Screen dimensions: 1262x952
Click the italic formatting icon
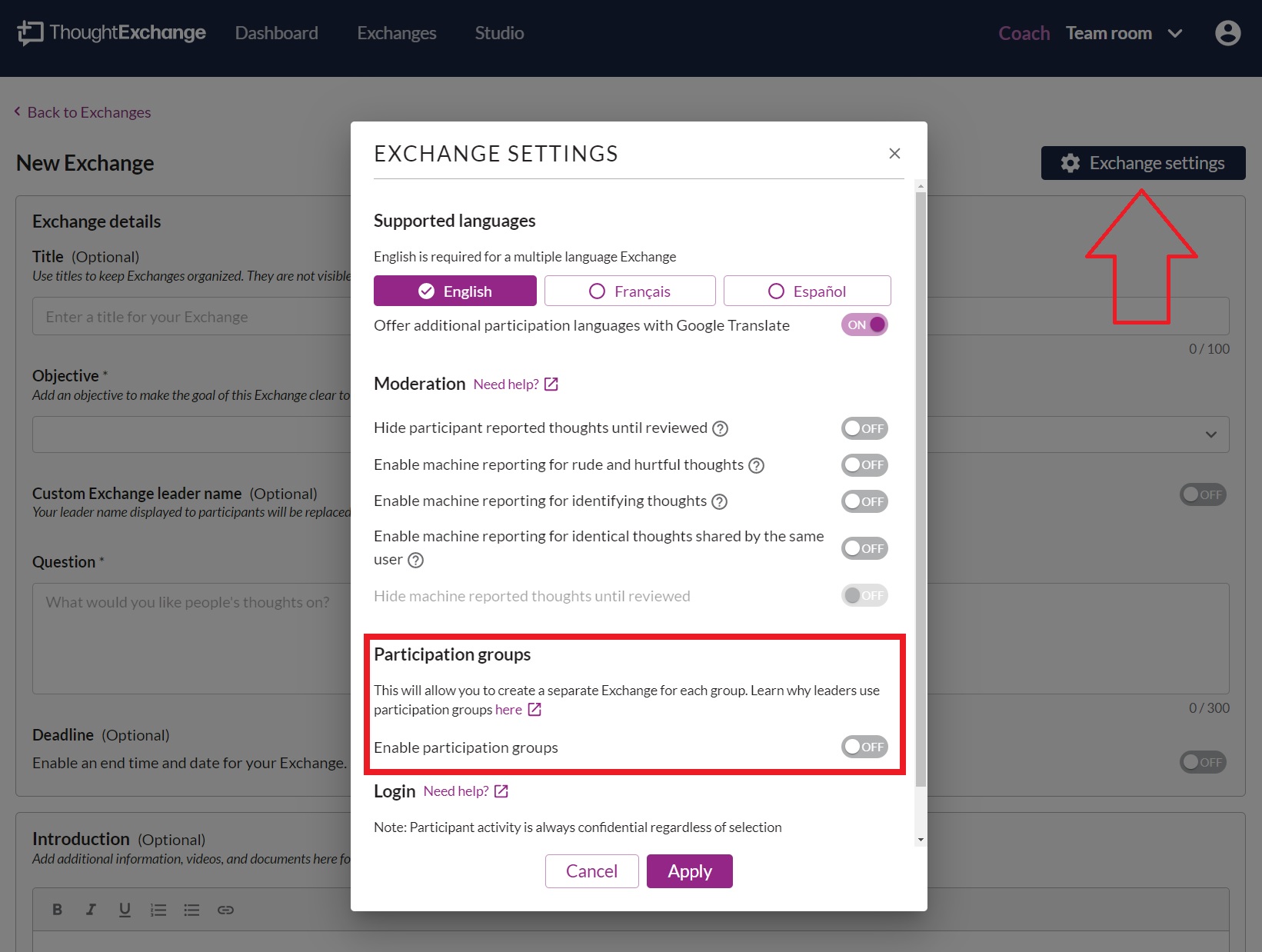click(x=91, y=910)
